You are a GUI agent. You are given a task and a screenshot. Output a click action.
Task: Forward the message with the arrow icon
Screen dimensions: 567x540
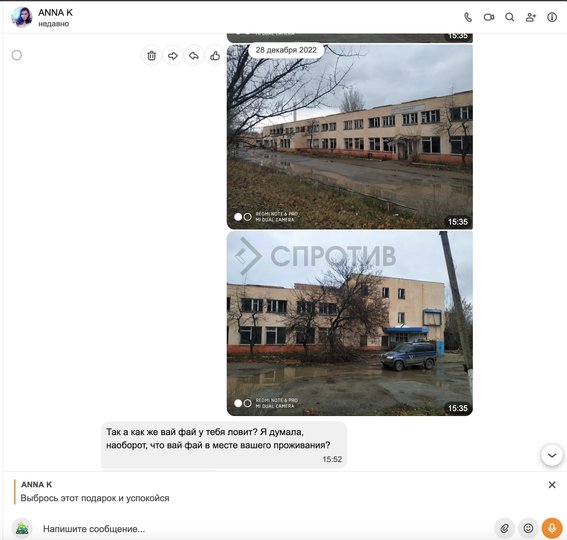point(173,56)
